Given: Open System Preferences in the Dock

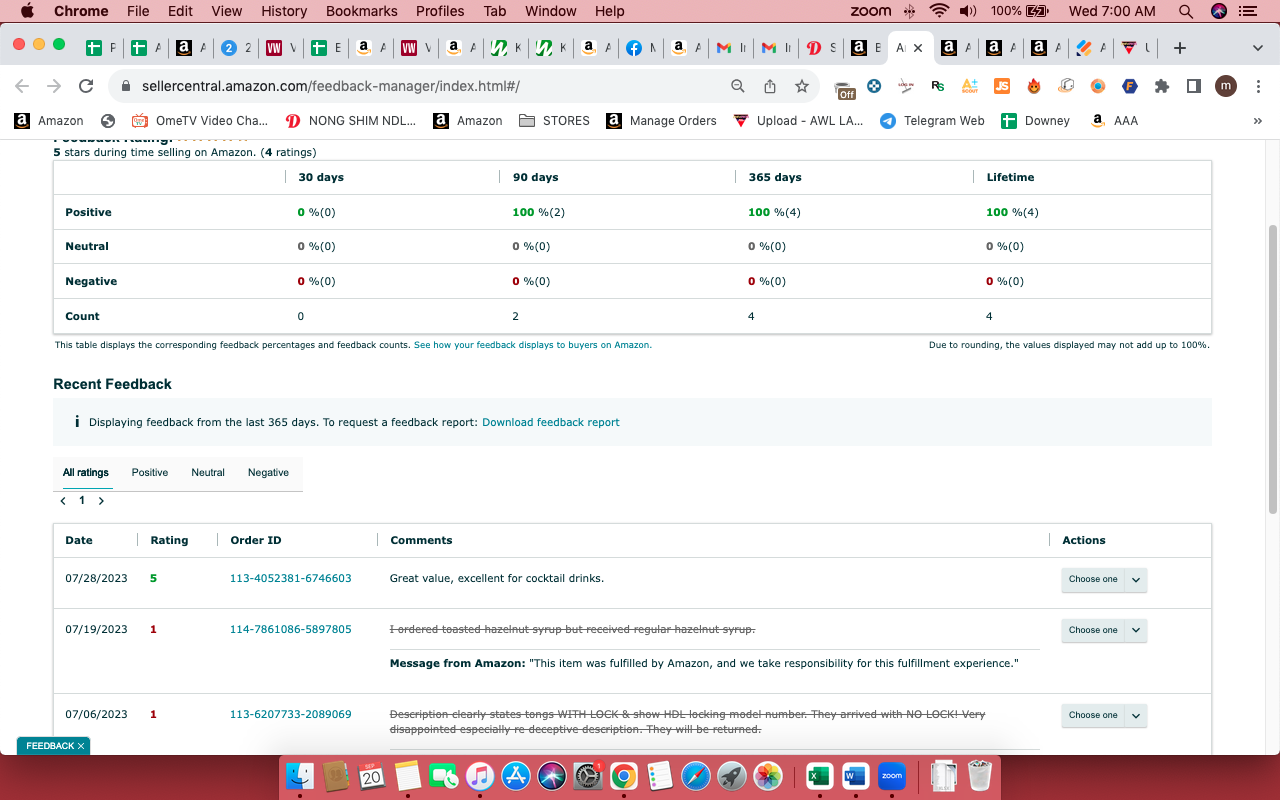Looking at the screenshot, I should 588,775.
